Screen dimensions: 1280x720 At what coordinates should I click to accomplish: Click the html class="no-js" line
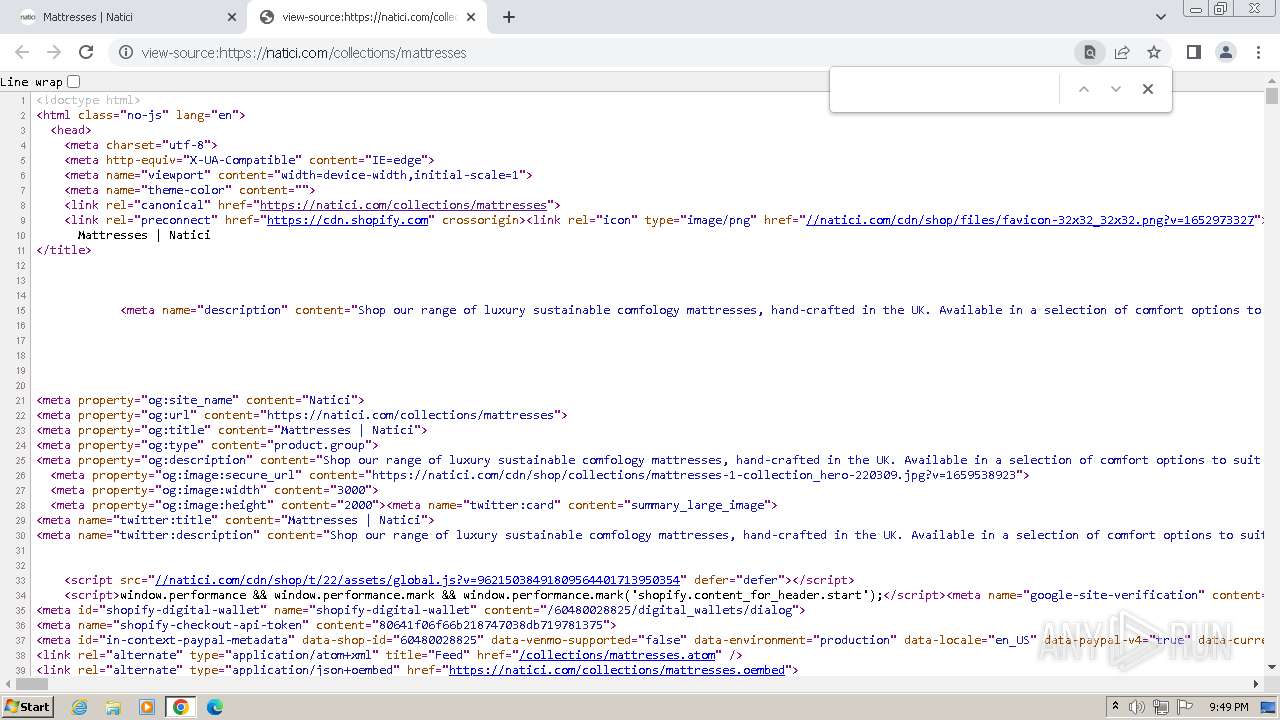coord(141,115)
